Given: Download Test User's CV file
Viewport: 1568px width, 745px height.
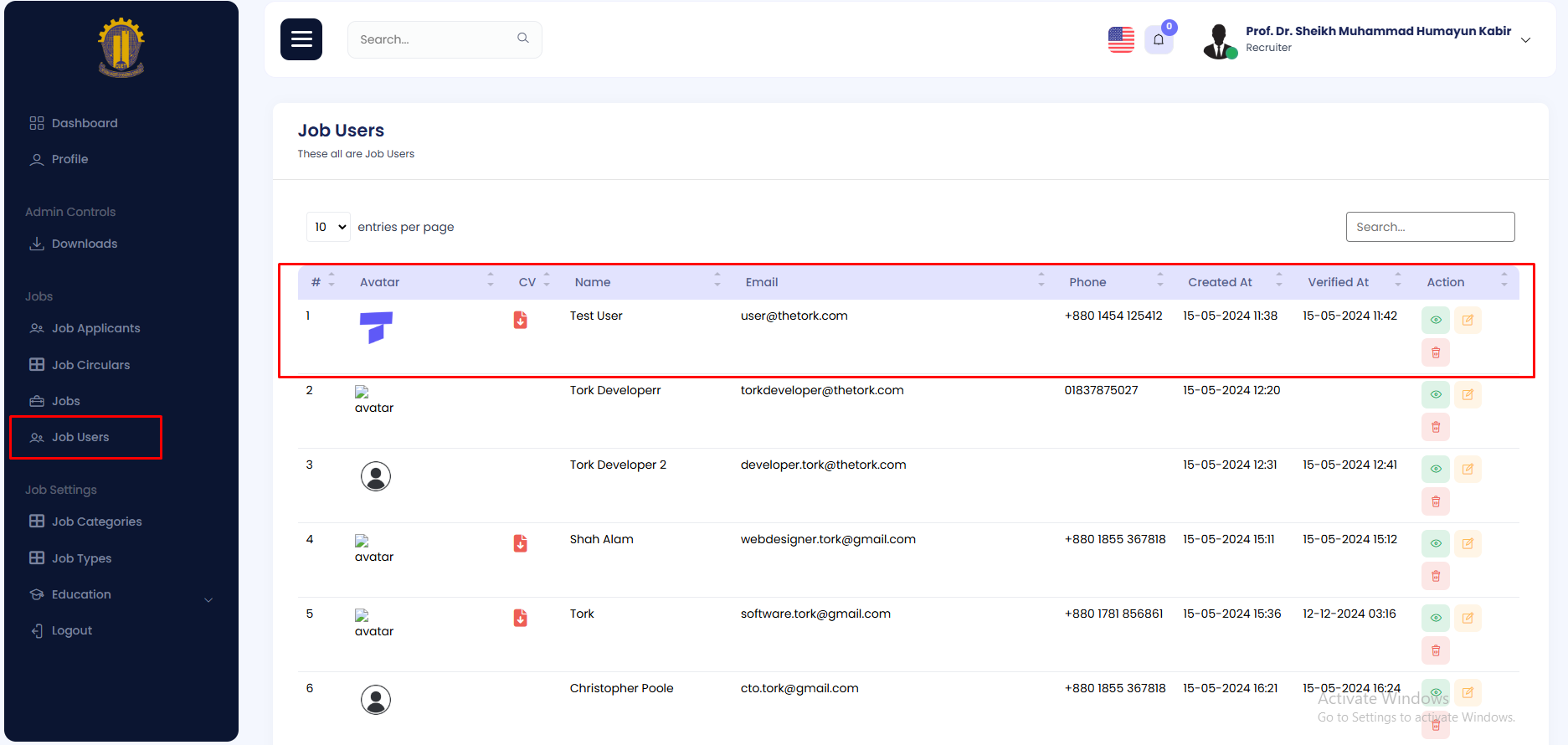Looking at the screenshot, I should [520, 320].
